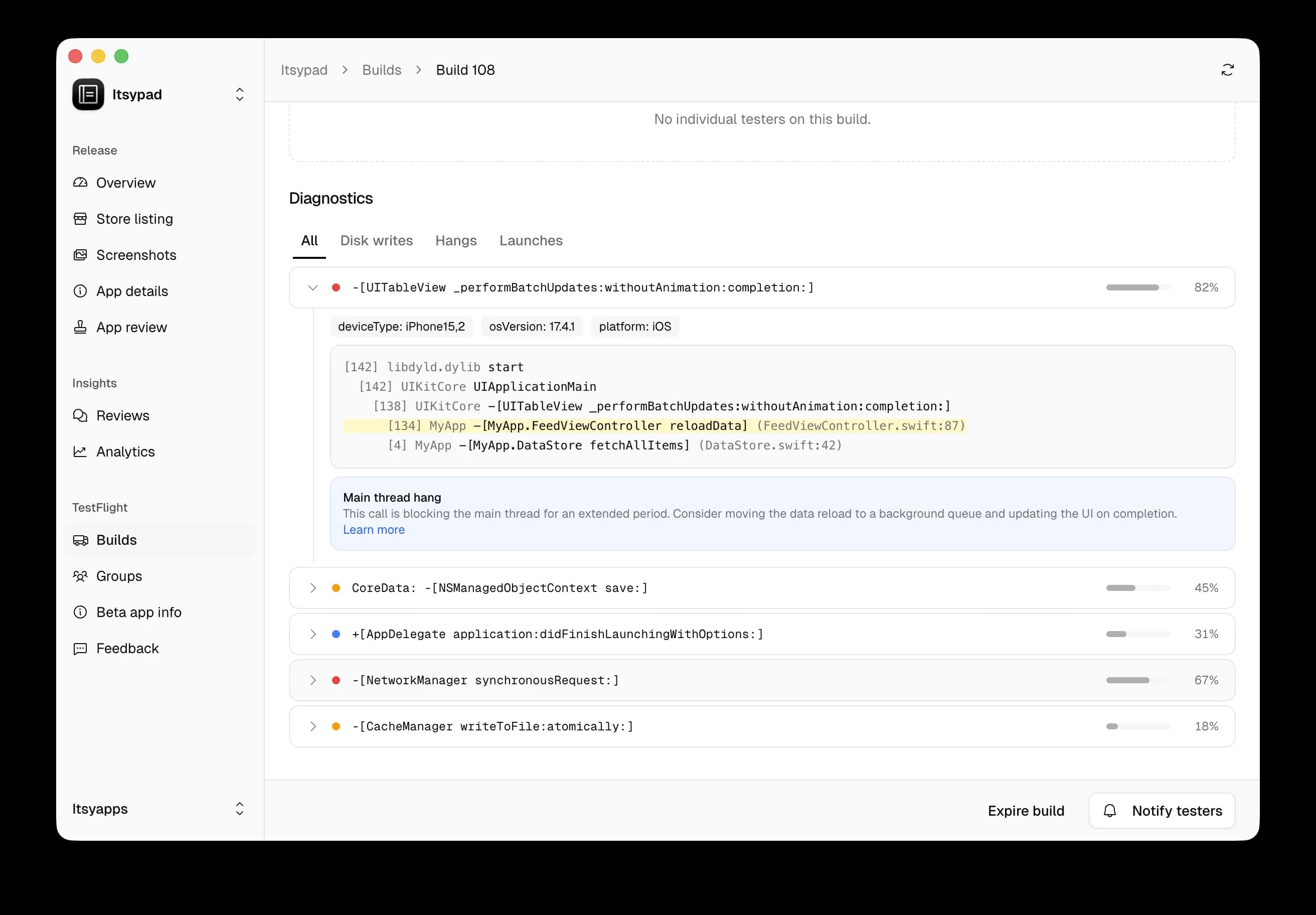Open the Screenshots panel
The width and height of the screenshot is (1316, 915).
pos(81,254)
